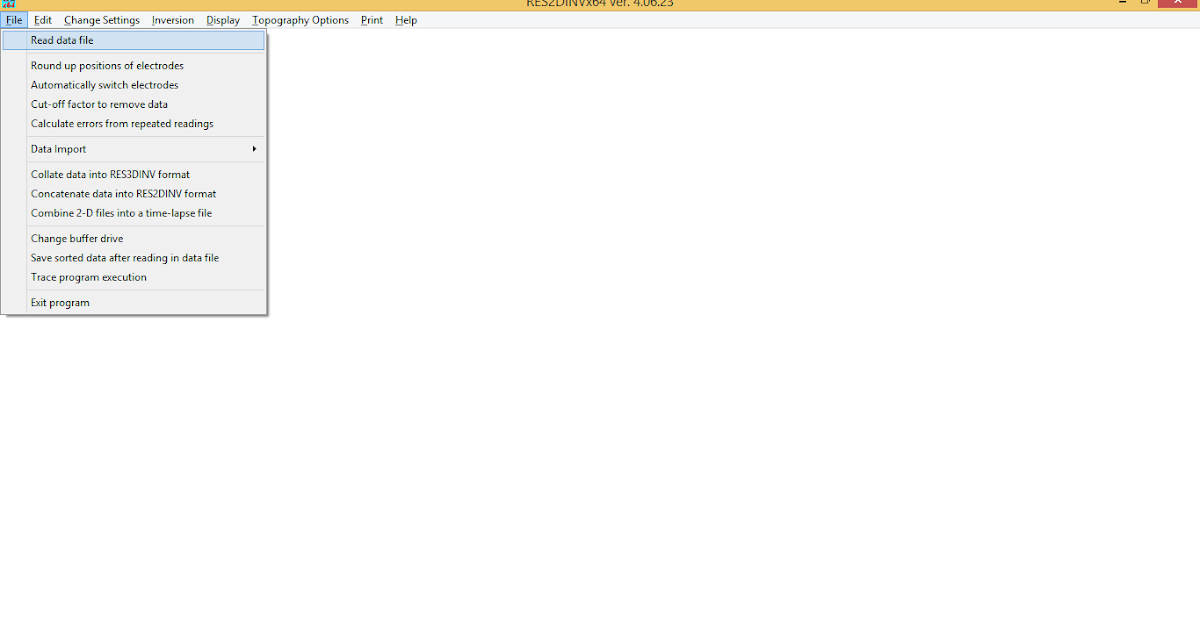Select Automatically switch electrodes
Screen dimensions: 1200x630
pos(134,85)
